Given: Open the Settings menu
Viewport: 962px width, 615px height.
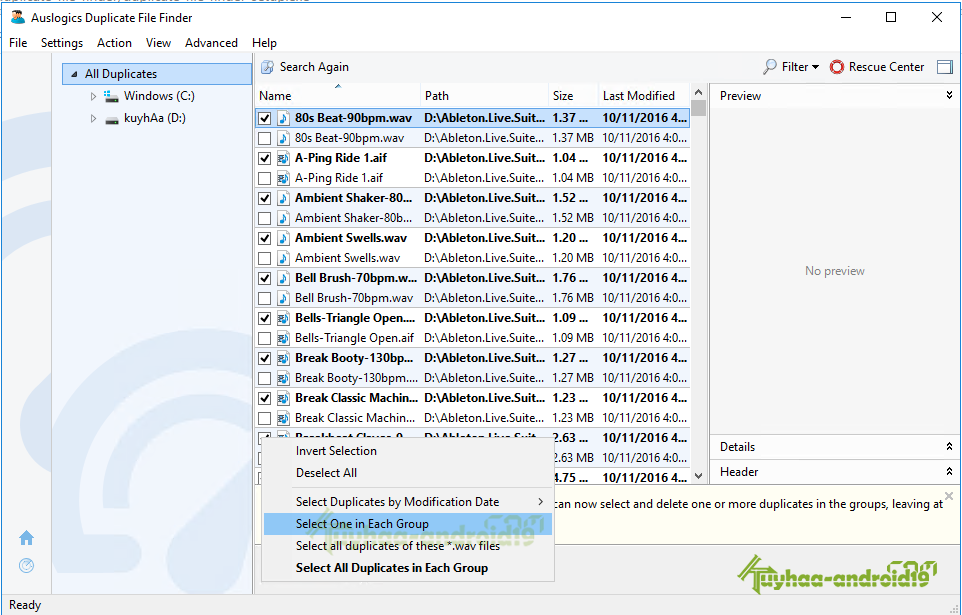Looking at the screenshot, I should click(x=62, y=43).
